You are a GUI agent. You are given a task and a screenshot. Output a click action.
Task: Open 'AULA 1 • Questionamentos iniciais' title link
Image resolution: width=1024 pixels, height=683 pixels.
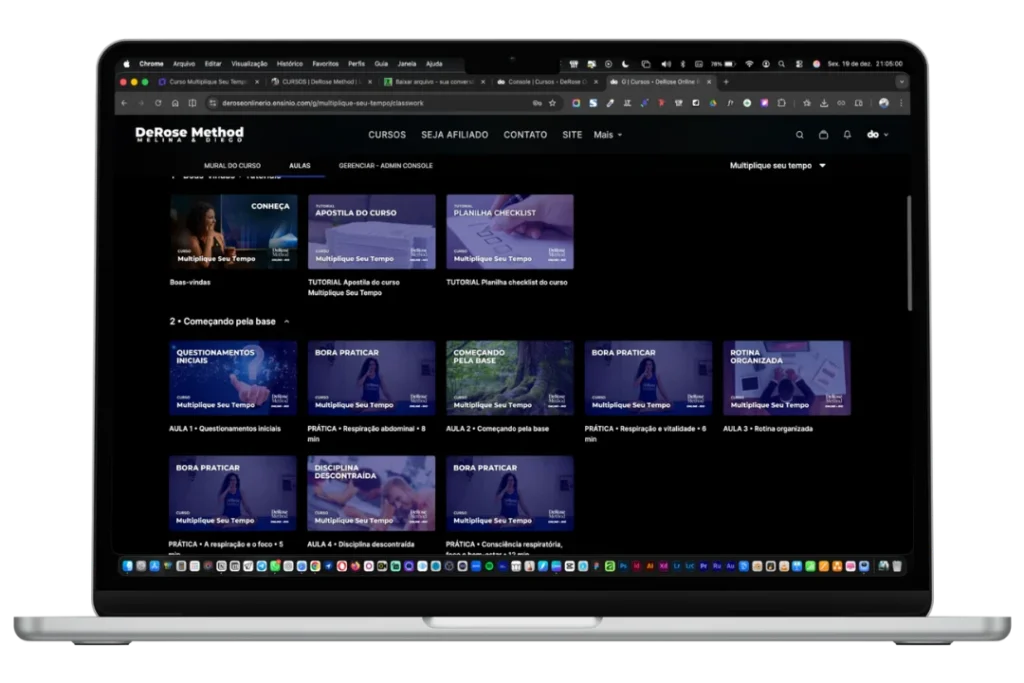225,429
